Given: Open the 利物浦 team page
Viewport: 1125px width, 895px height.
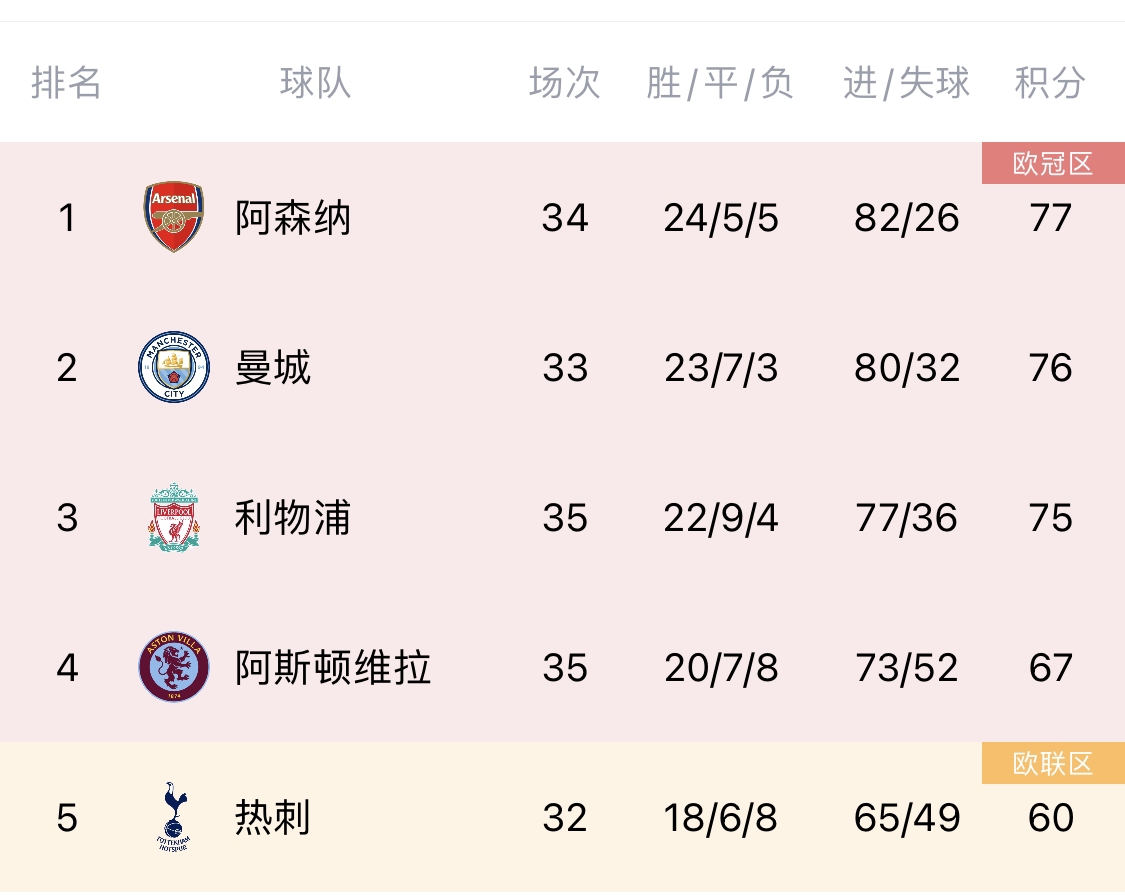Looking at the screenshot, I should click(293, 517).
